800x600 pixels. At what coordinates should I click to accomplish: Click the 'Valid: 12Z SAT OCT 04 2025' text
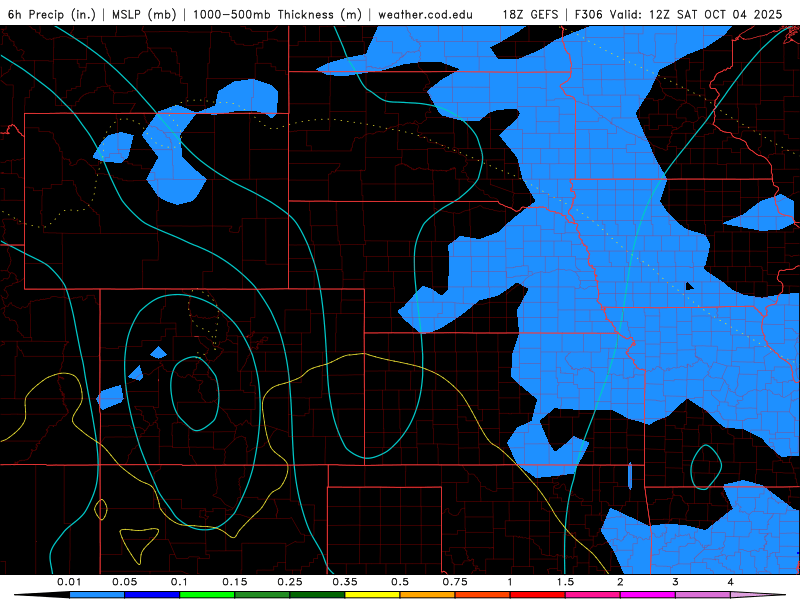(x=694, y=14)
